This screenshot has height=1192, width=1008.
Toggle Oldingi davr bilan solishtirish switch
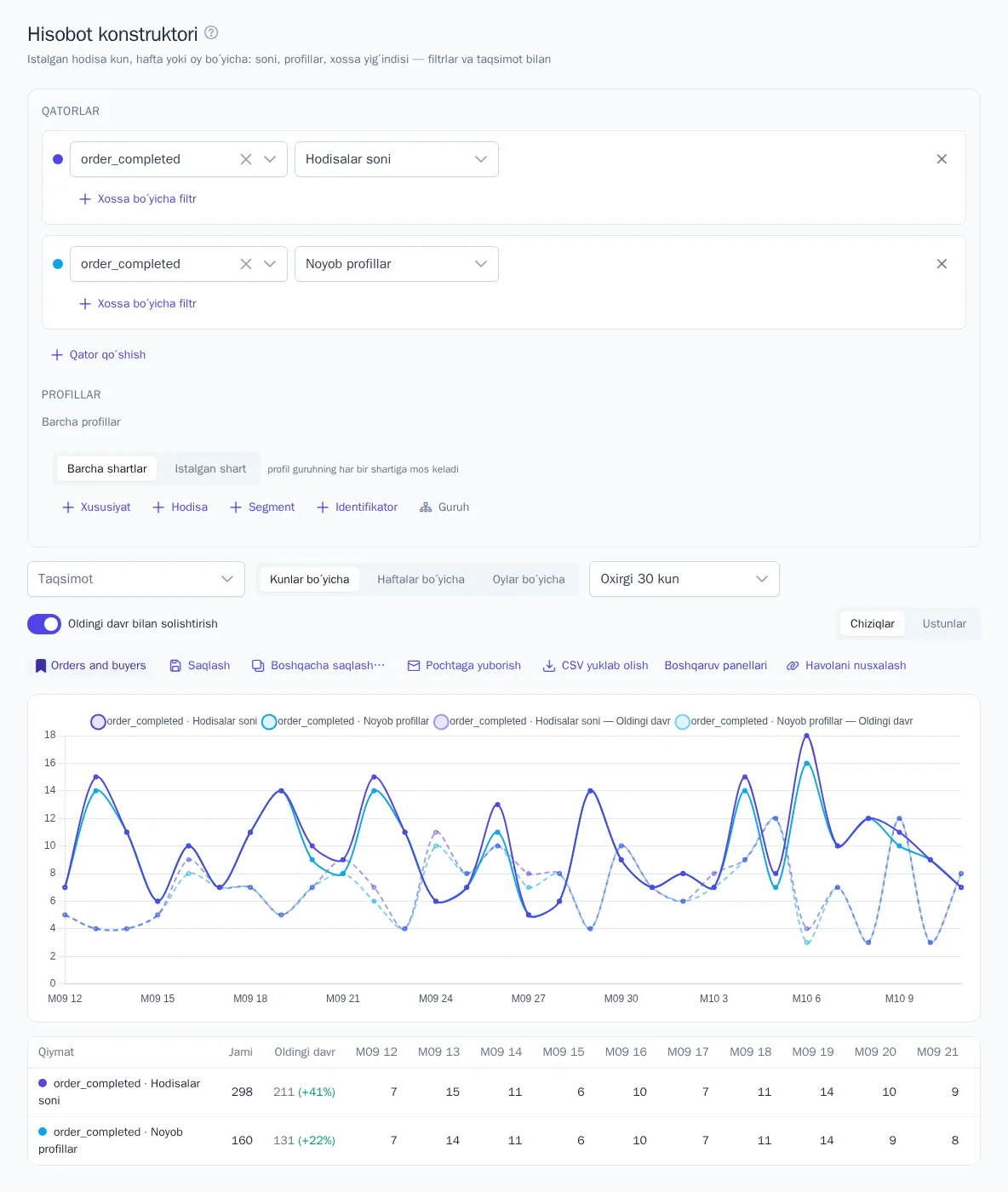44,624
